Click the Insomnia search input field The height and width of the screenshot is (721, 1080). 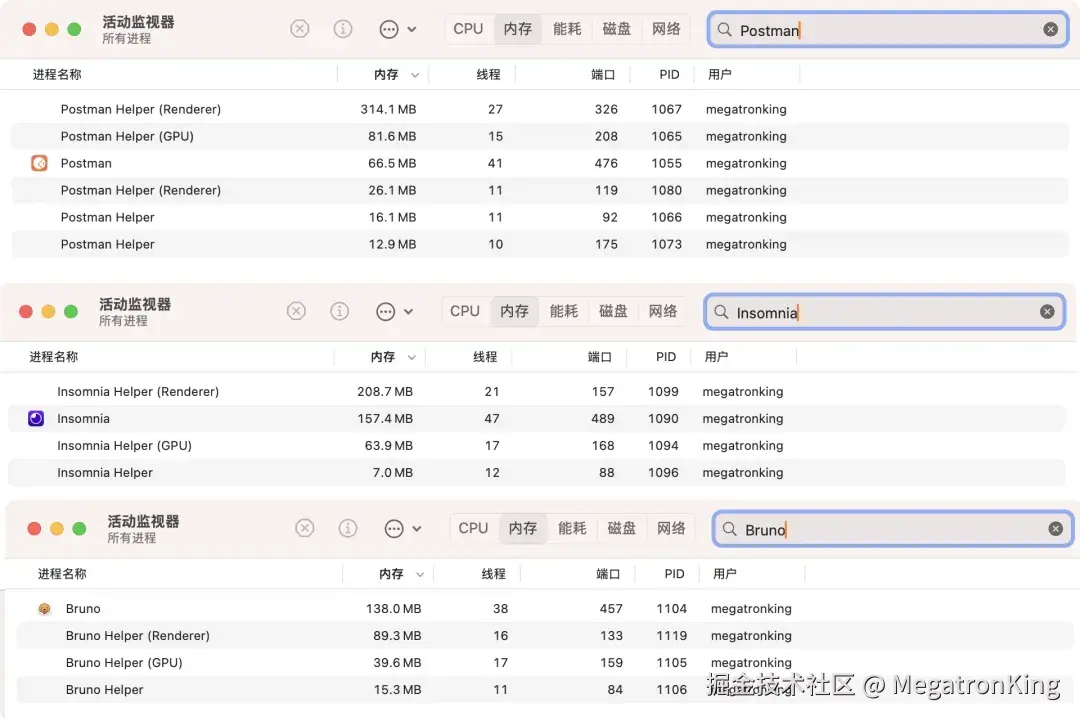point(884,312)
